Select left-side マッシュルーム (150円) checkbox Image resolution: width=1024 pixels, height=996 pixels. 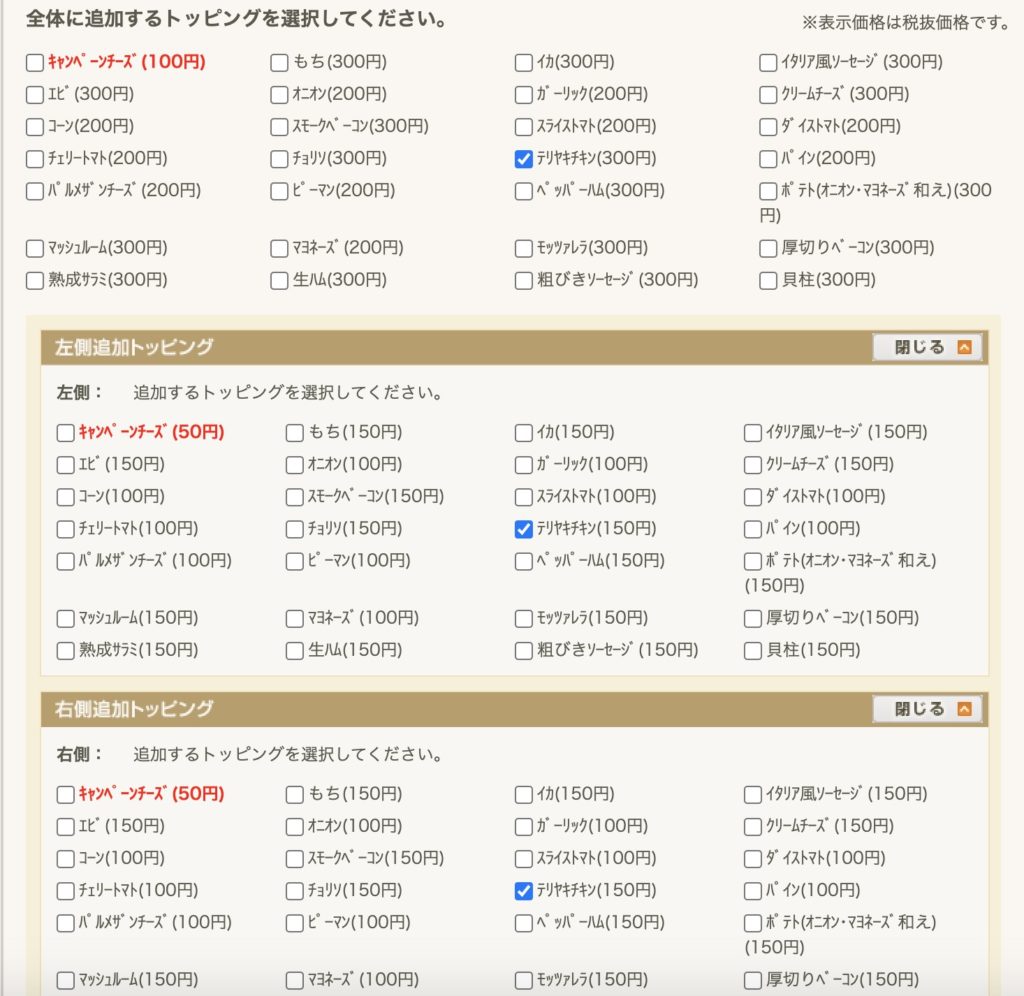click(65, 619)
